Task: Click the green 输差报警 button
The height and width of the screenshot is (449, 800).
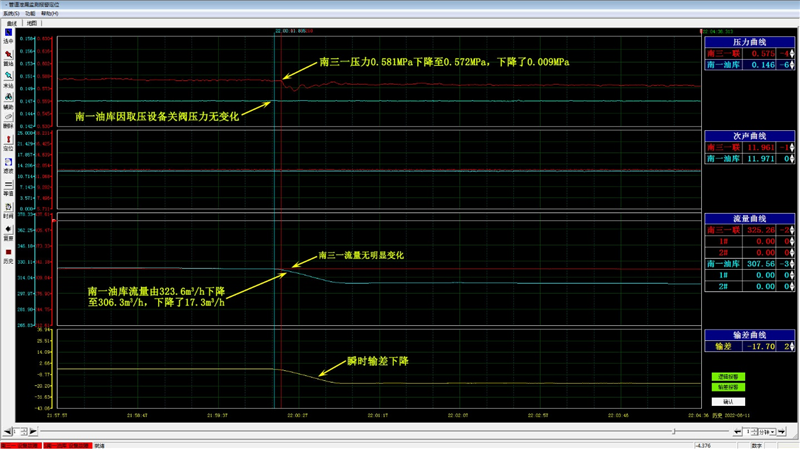Action: tap(727, 387)
